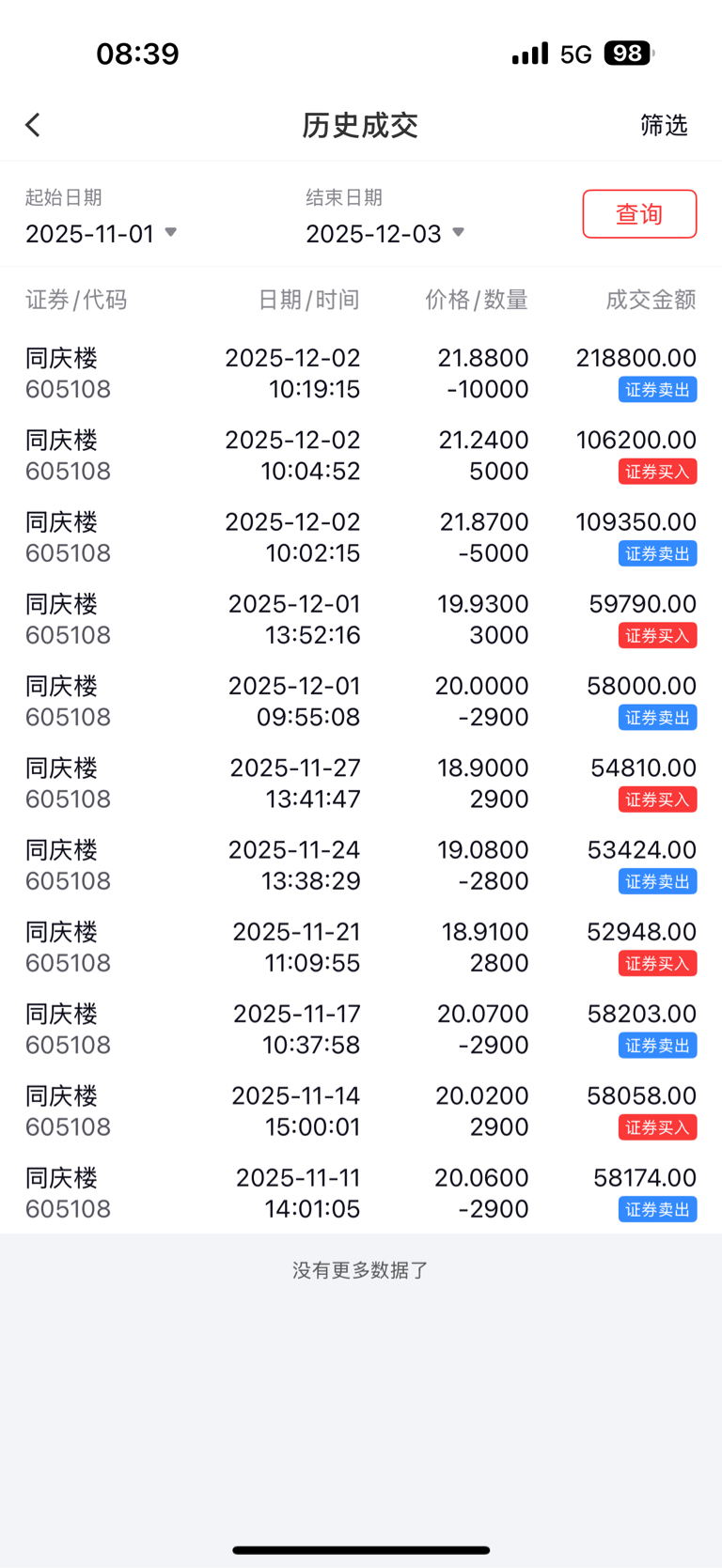Expand the end date dropdown arrow
Screen dimensions: 722x1568
point(458,232)
